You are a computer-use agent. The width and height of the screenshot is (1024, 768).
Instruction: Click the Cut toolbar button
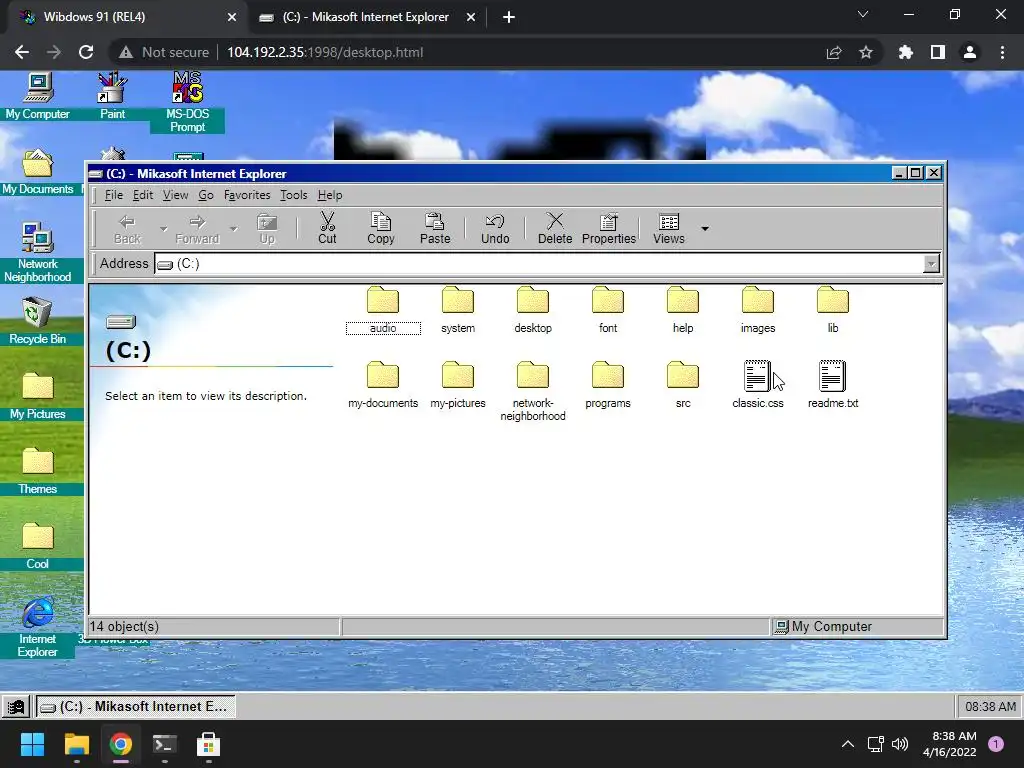(327, 228)
